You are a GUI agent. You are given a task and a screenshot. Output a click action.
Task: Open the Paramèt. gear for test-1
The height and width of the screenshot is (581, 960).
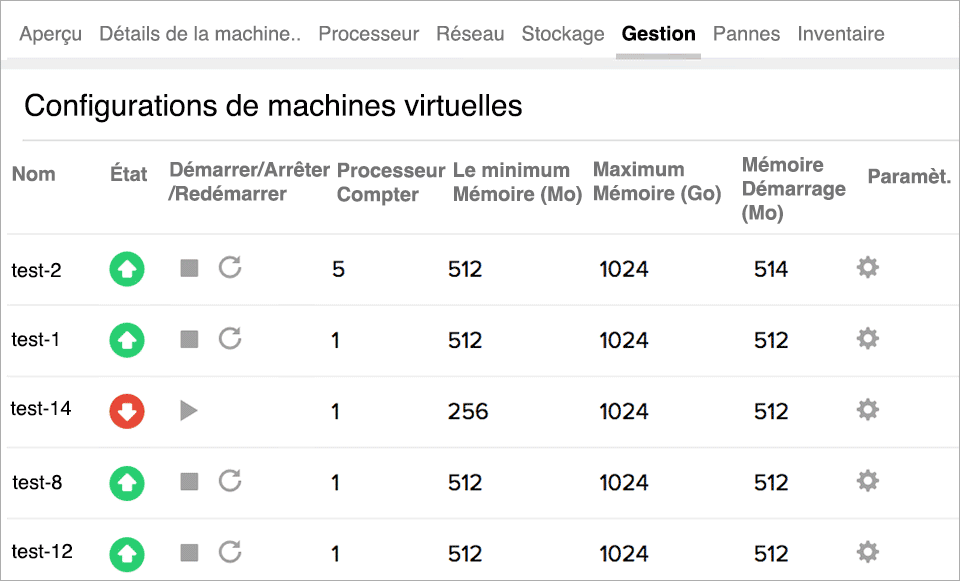(x=868, y=340)
